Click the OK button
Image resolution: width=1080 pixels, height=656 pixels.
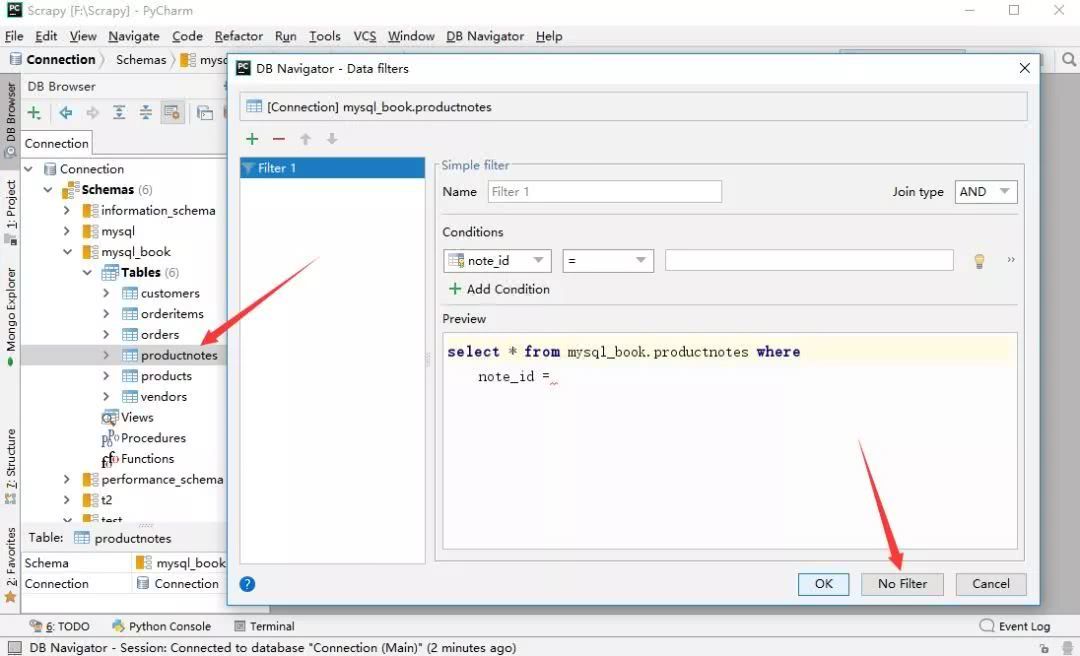824,584
